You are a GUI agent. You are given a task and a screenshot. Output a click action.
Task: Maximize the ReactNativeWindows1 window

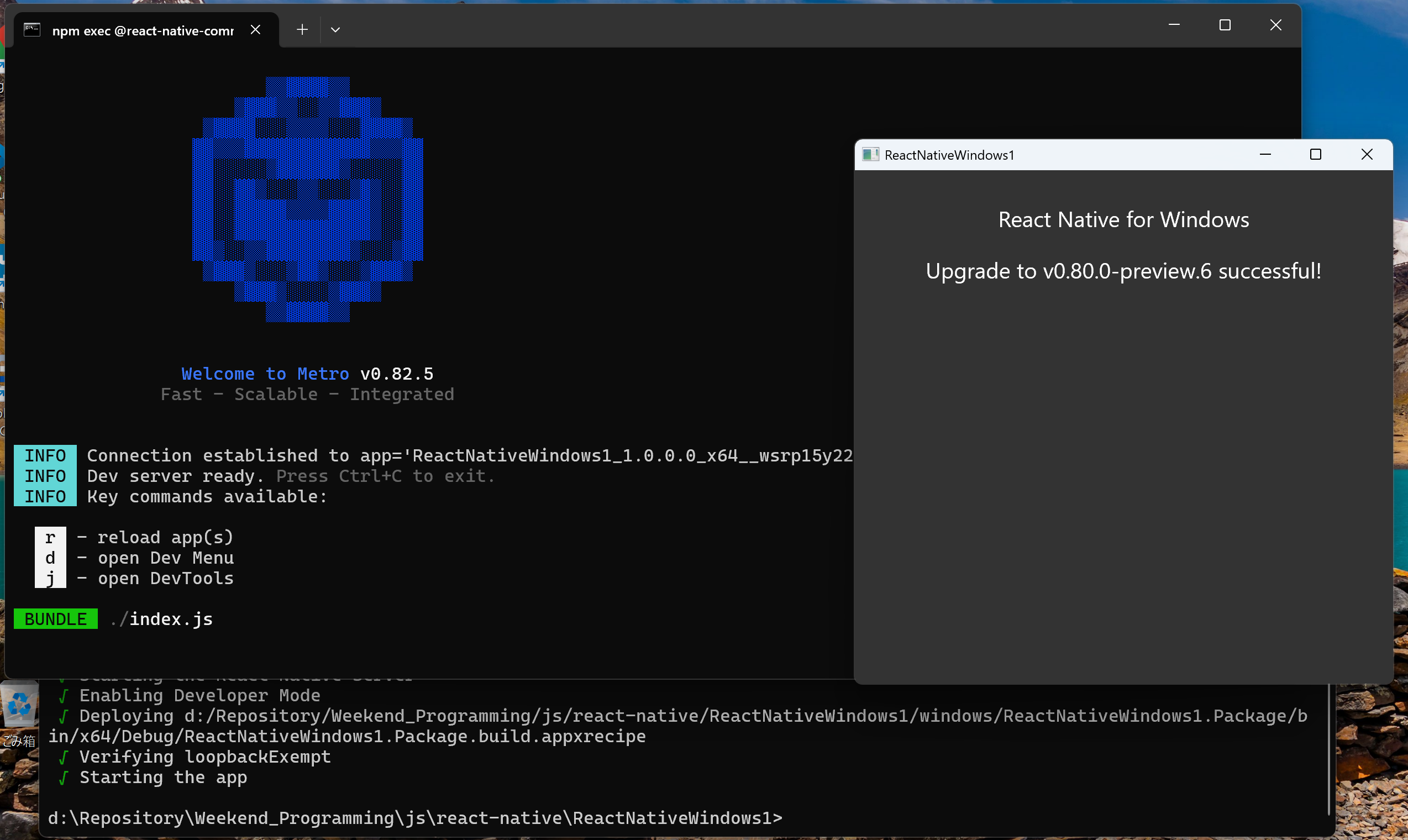pos(1316,154)
